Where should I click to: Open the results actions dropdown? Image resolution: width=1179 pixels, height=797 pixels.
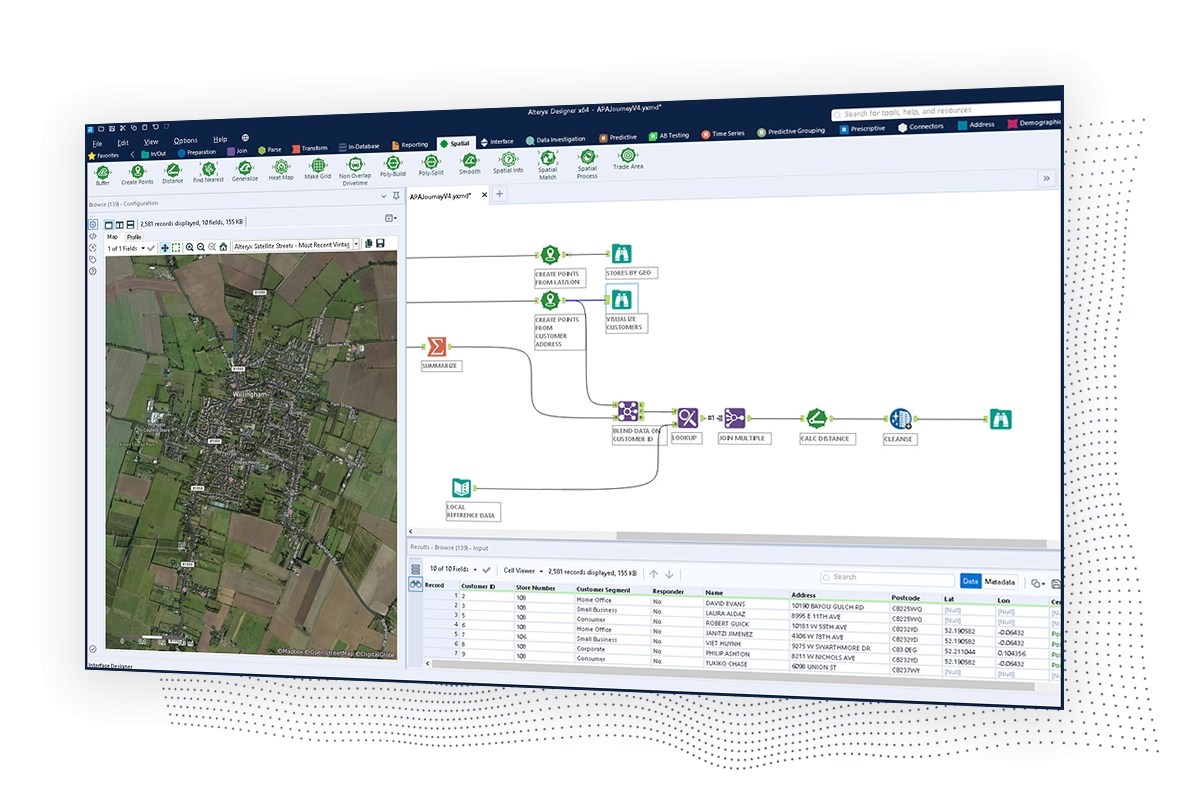coord(1038,583)
